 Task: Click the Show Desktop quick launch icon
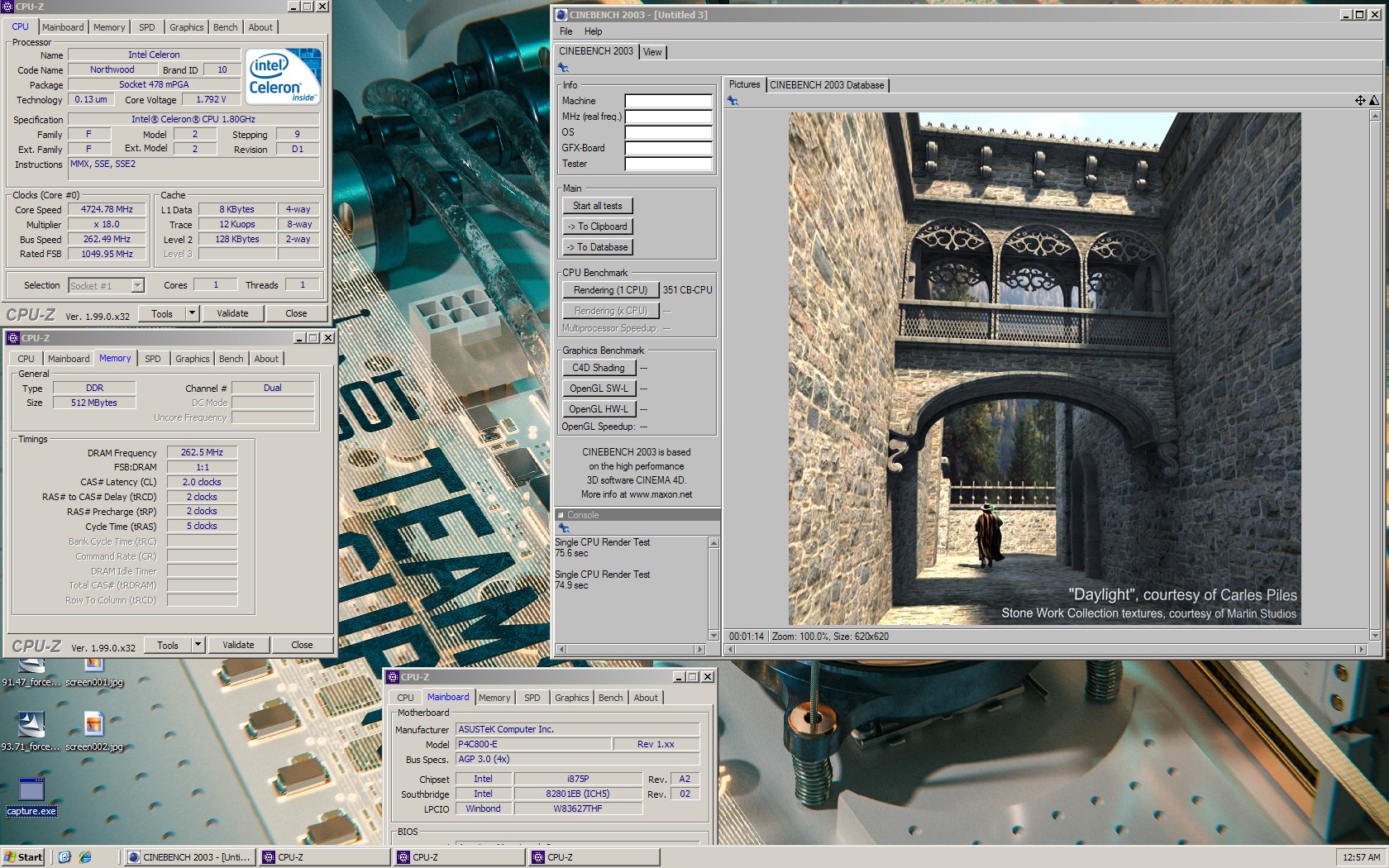point(64,857)
